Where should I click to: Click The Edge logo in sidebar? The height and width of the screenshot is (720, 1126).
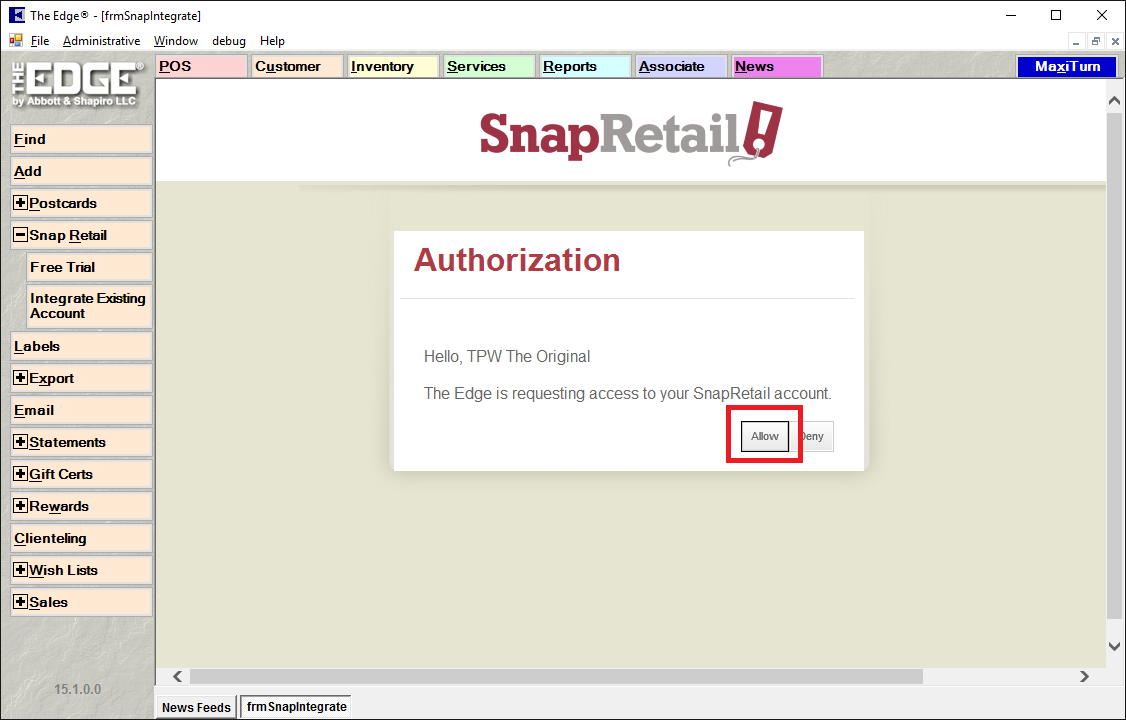tap(77, 85)
